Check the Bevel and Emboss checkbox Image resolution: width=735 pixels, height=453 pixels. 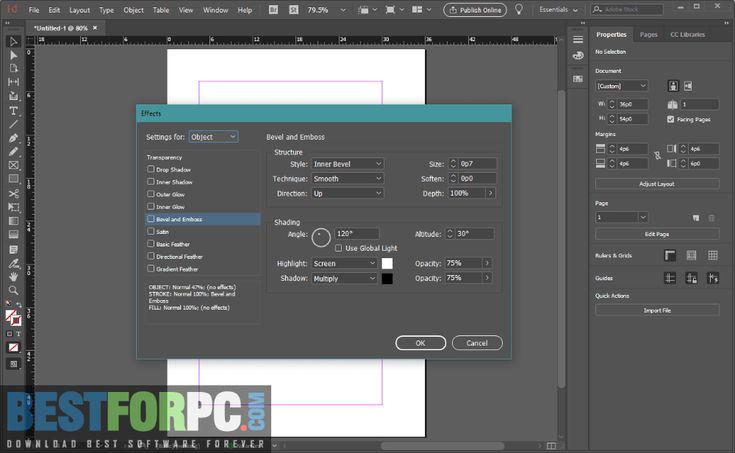[150, 219]
